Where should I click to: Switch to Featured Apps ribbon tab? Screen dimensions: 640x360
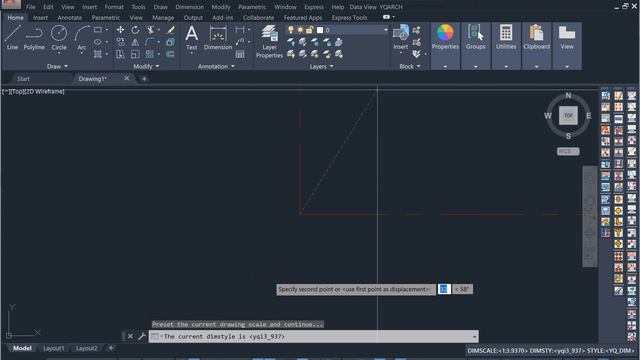point(303,18)
